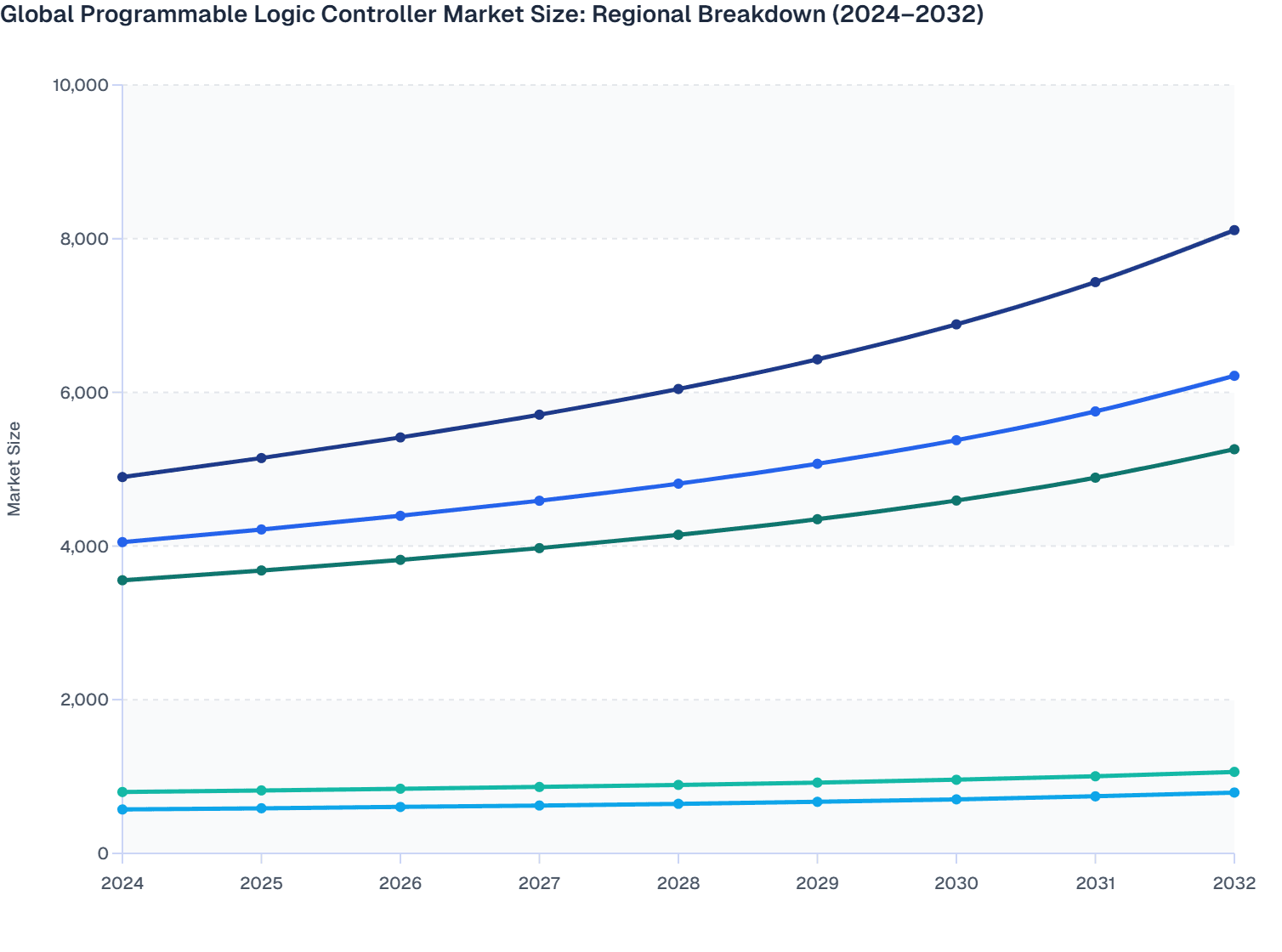Click the green line's 2024 starting marker

click(x=122, y=579)
